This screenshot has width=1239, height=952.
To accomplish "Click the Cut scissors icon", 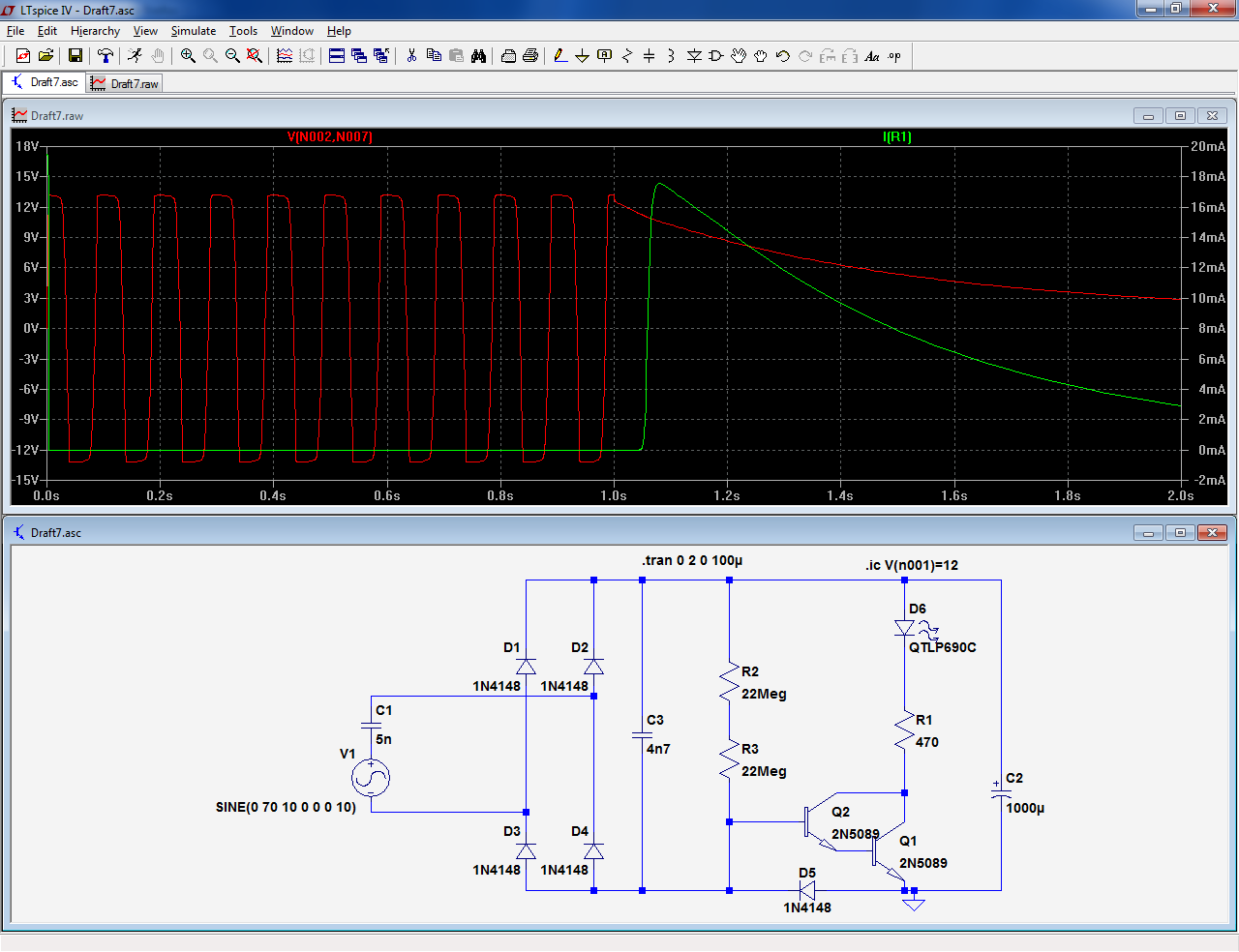I will pos(411,56).
